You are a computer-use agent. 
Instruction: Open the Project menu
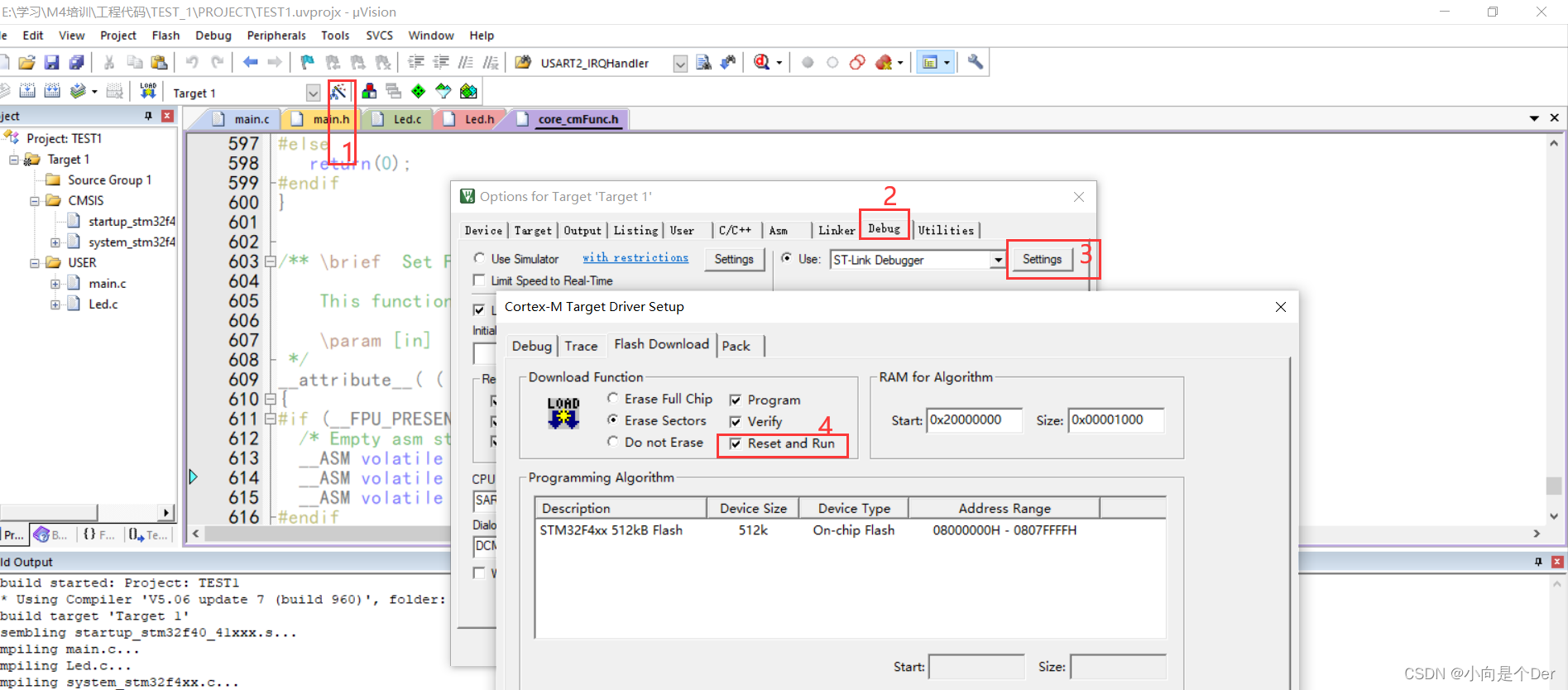(x=118, y=35)
